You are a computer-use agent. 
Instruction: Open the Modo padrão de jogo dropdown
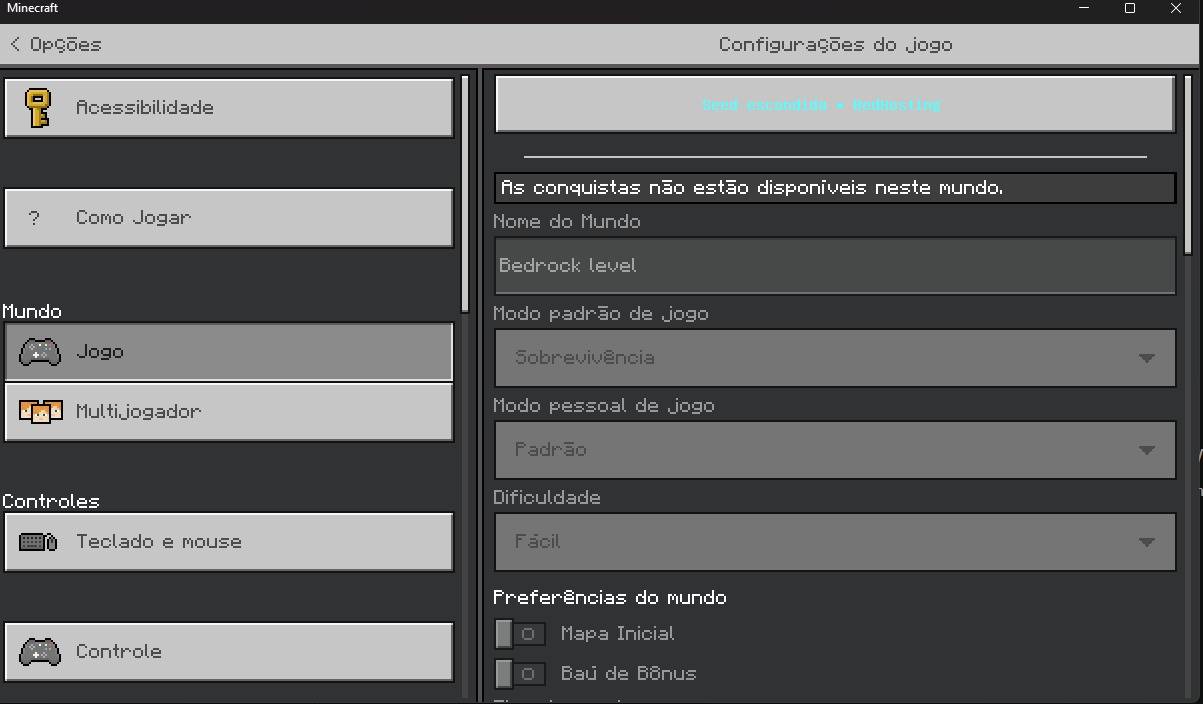834,357
